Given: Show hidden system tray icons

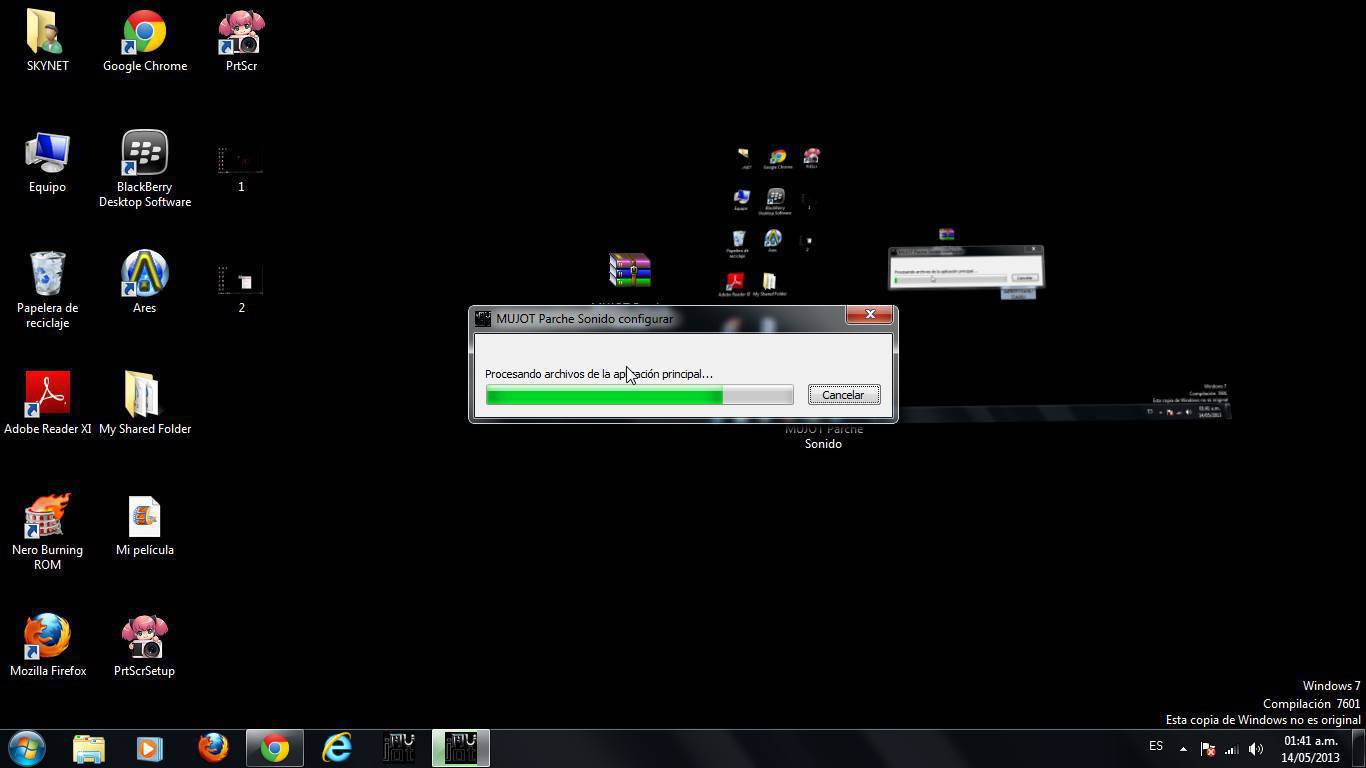Looking at the screenshot, I should pyautogui.click(x=1183, y=749).
